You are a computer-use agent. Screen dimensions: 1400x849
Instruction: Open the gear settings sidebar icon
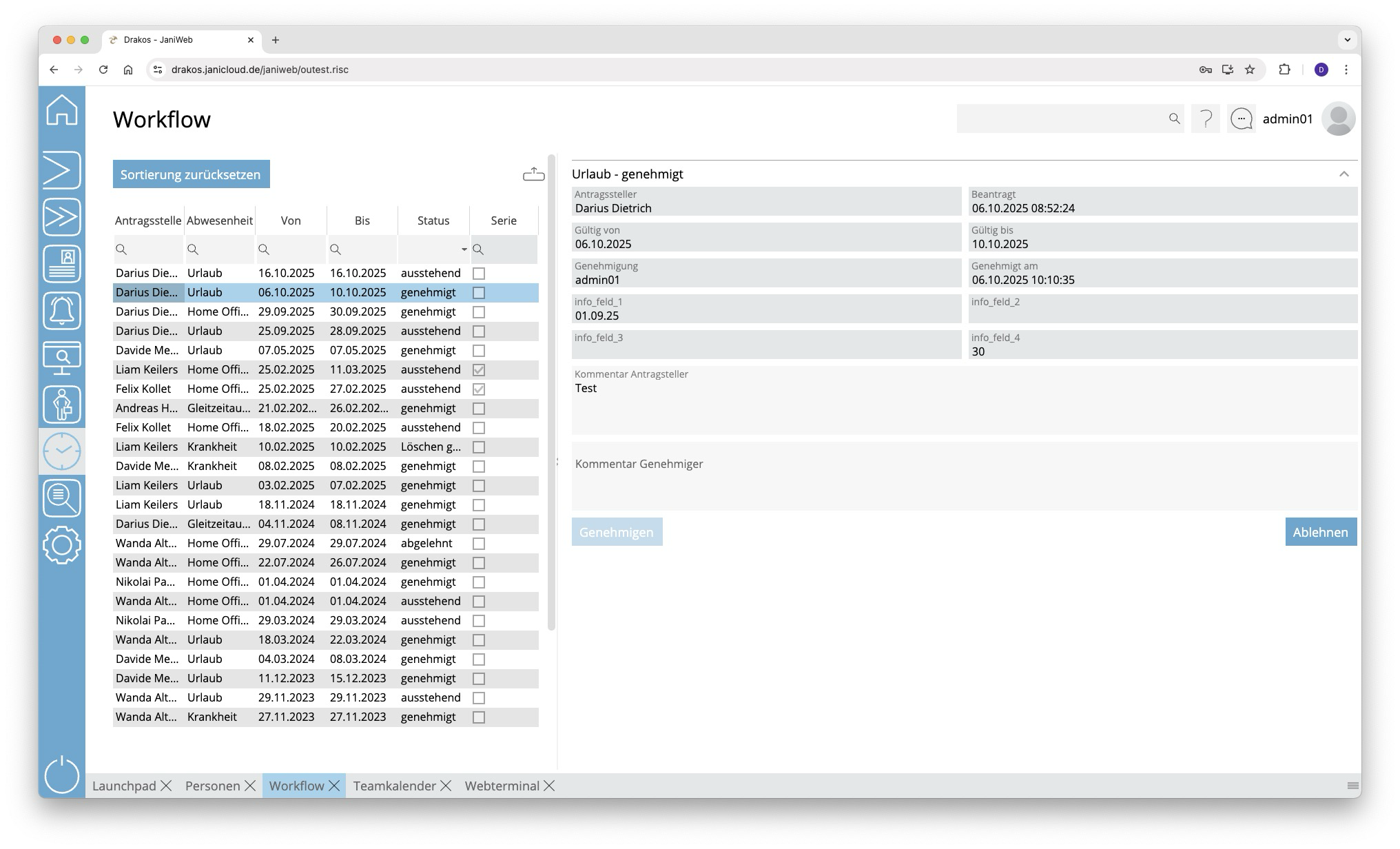click(x=62, y=545)
